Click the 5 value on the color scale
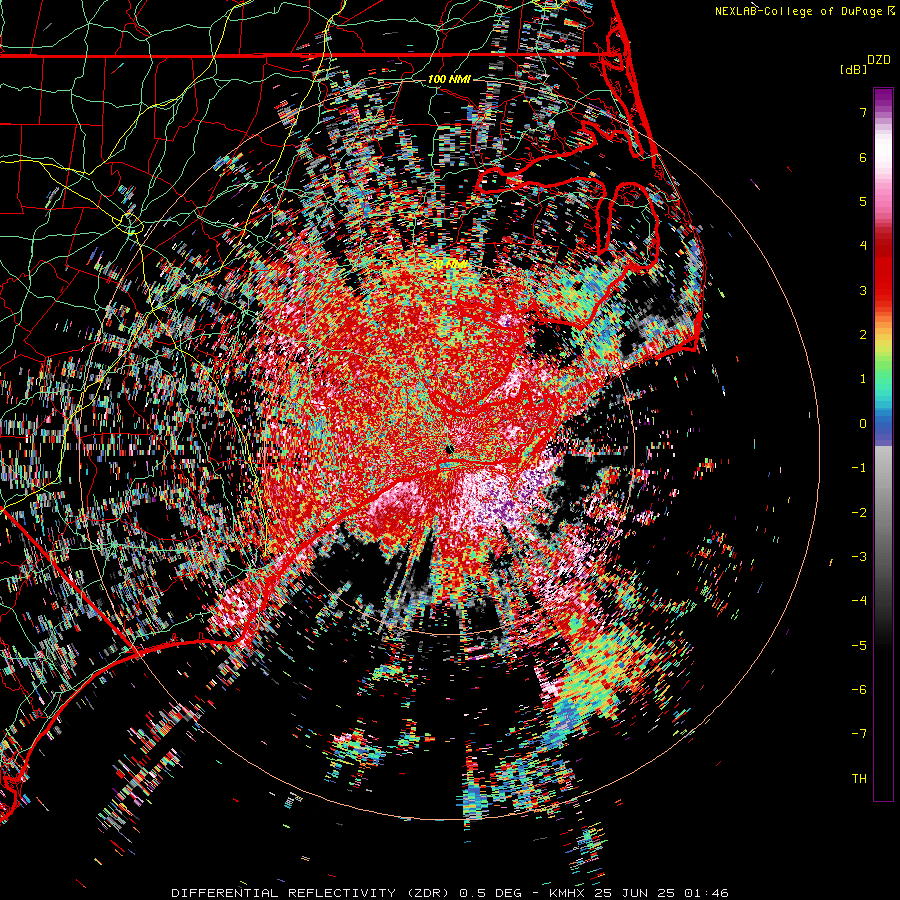 863,201
